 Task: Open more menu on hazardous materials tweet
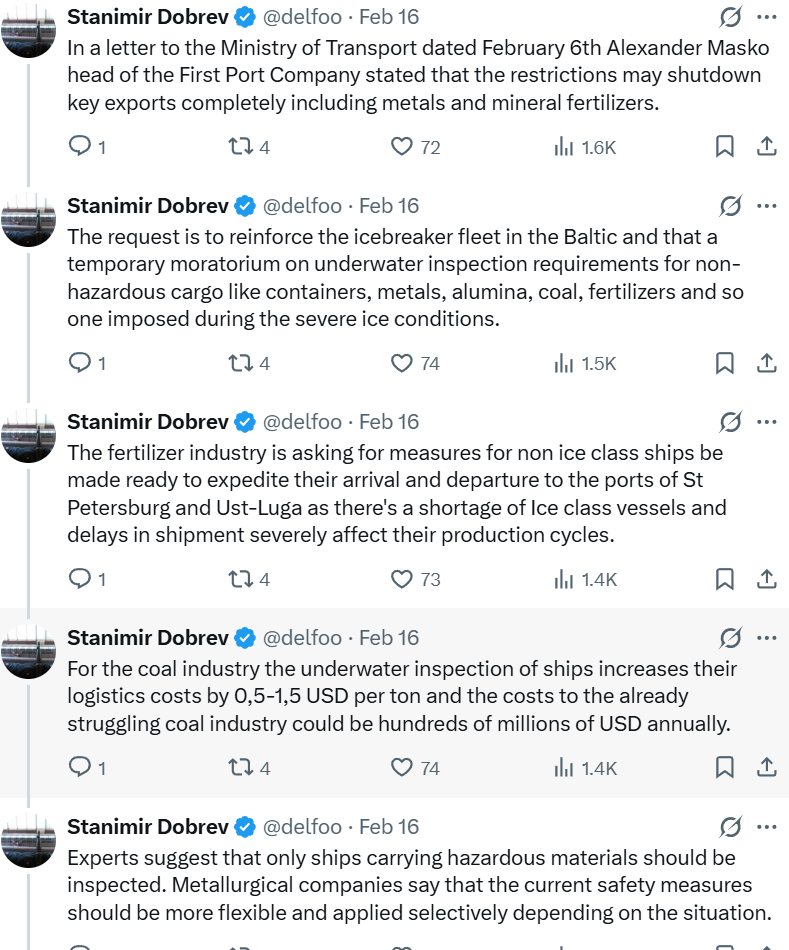pyautogui.click(x=766, y=827)
